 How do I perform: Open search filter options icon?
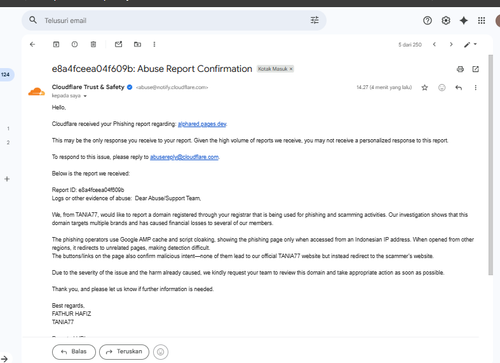point(314,20)
